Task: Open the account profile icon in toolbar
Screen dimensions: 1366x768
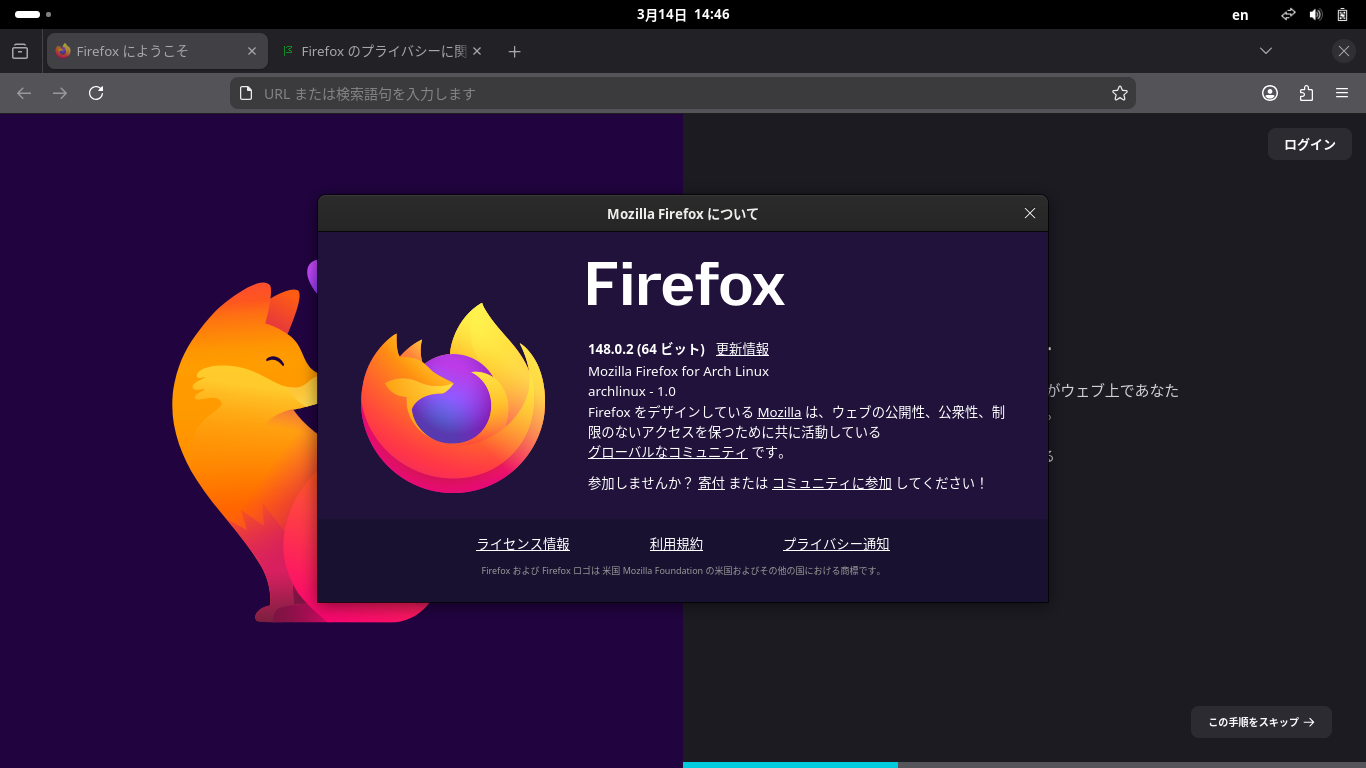Action: click(x=1270, y=93)
